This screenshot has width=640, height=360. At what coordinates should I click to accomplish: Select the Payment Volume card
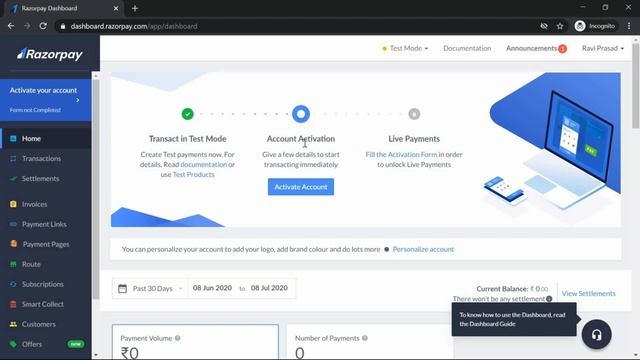tap(195, 342)
